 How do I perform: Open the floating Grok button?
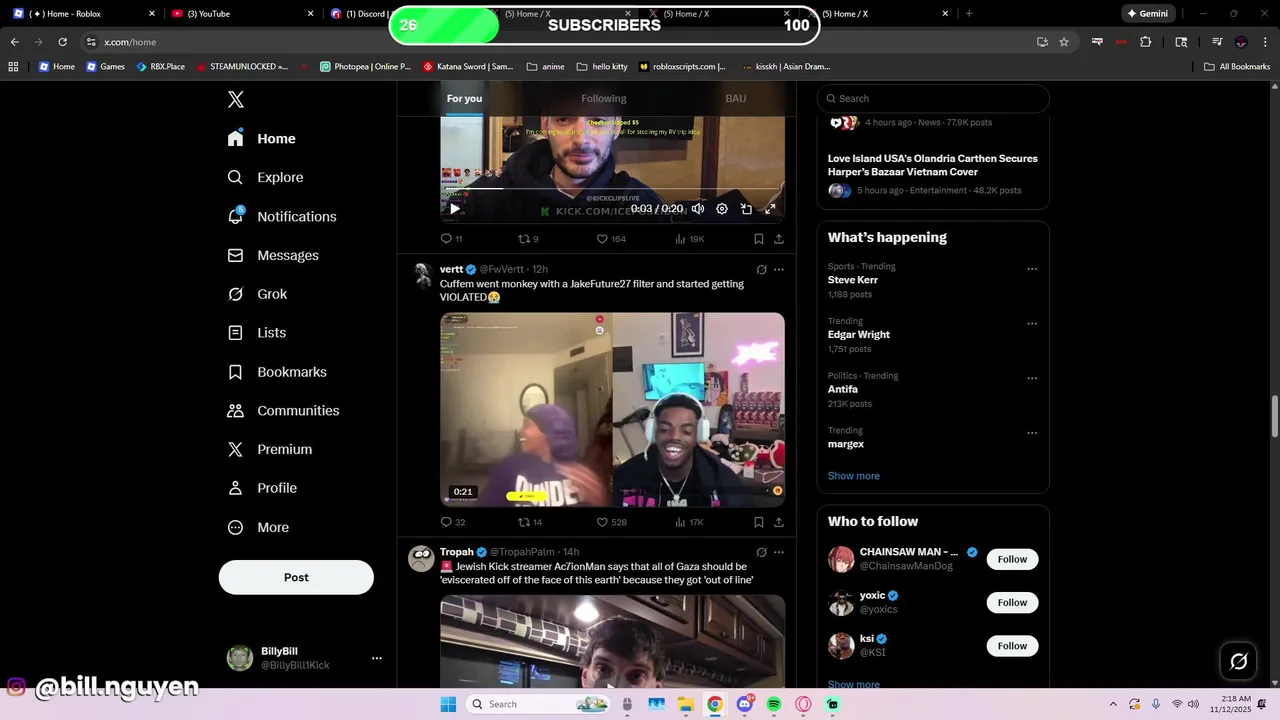click(x=1238, y=661)
